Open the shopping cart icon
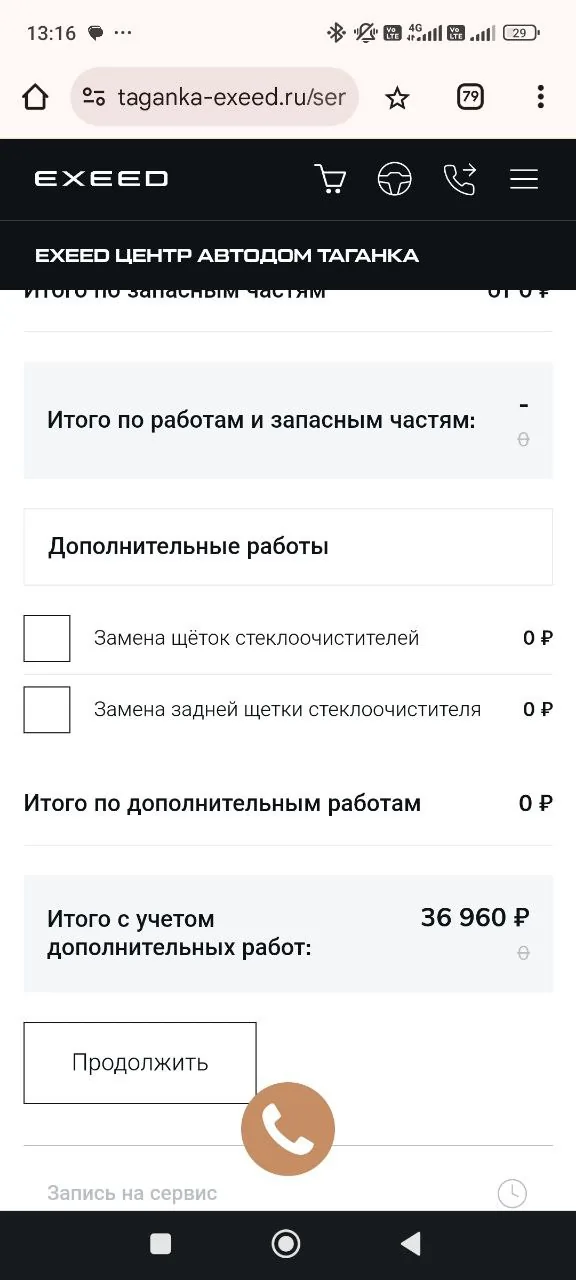Viewport: 576px width, 1280px height. point(330,179)
